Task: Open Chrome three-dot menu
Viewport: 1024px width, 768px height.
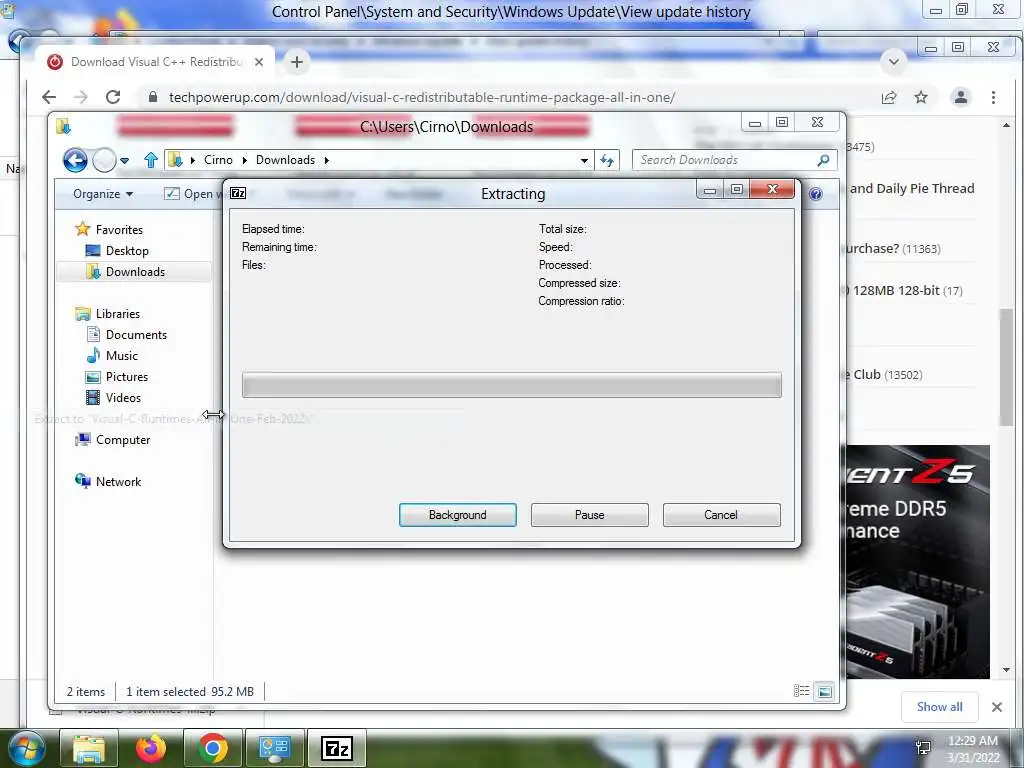Action: click(x=993, y=97)
